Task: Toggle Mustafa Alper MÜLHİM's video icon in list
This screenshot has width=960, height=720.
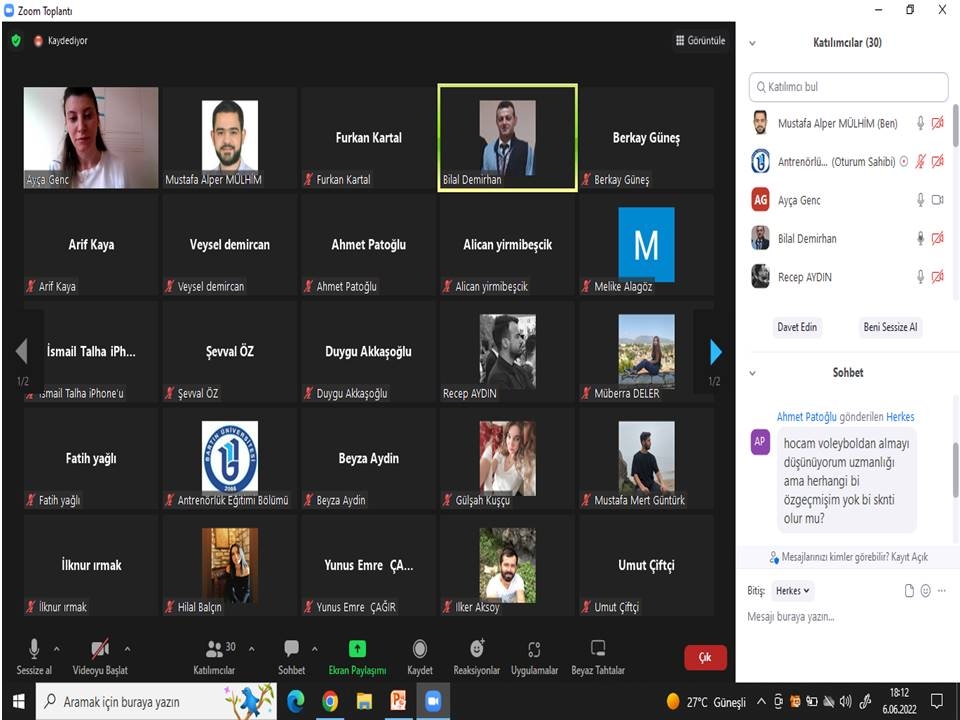Action: pos(937,123)
